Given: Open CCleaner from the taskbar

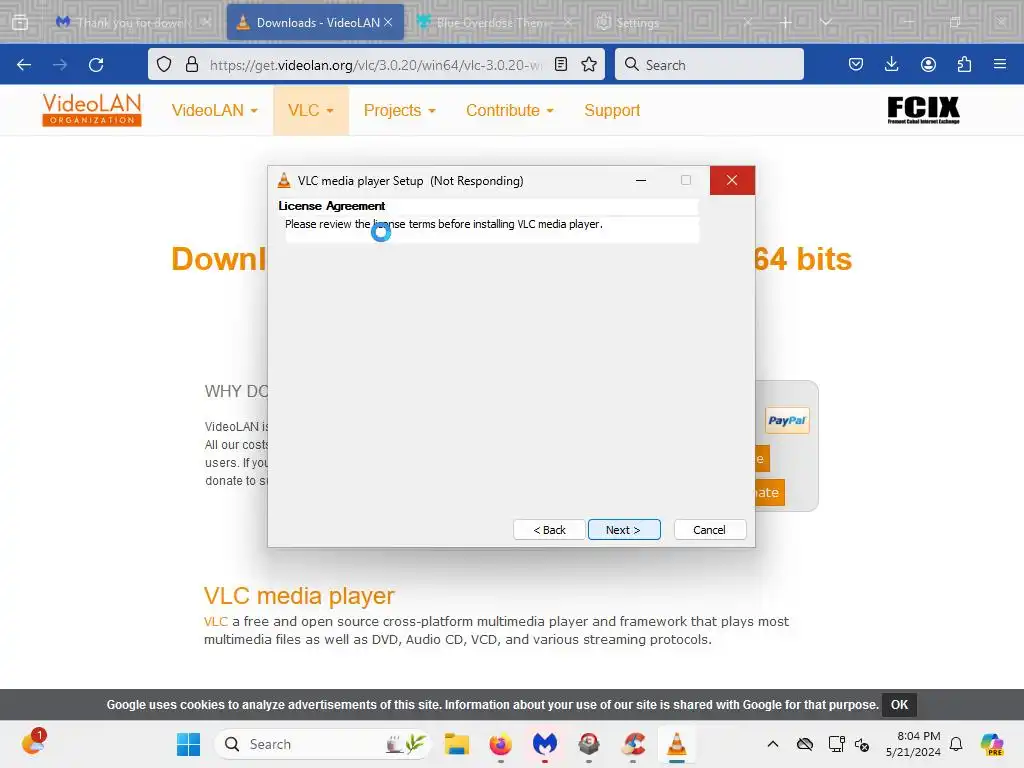Looking at the screenshot, I should point(633,744).
